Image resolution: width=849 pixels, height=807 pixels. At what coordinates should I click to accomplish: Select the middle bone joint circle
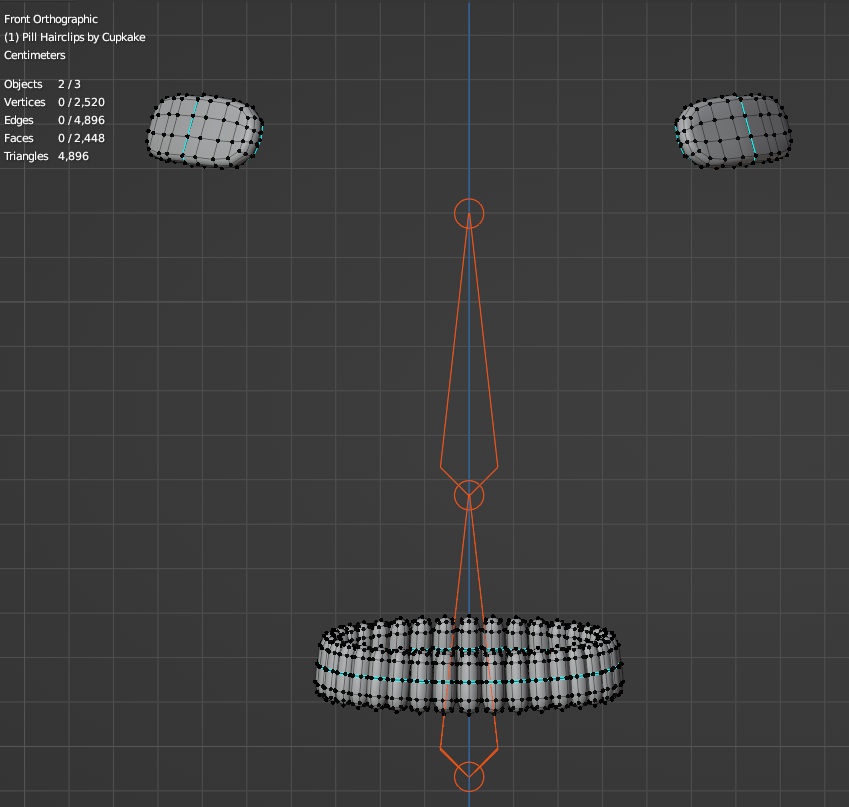click(x=469, y=495)
